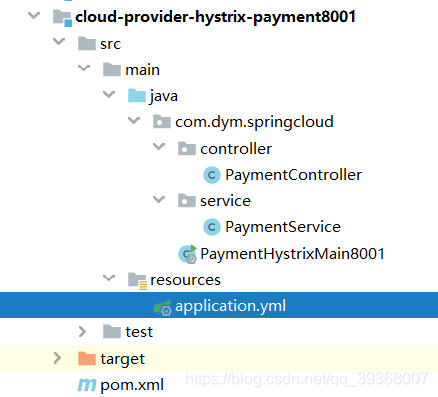The image size is (438, 397).
Task: Click the test folder icon
Action: [112, 332]
